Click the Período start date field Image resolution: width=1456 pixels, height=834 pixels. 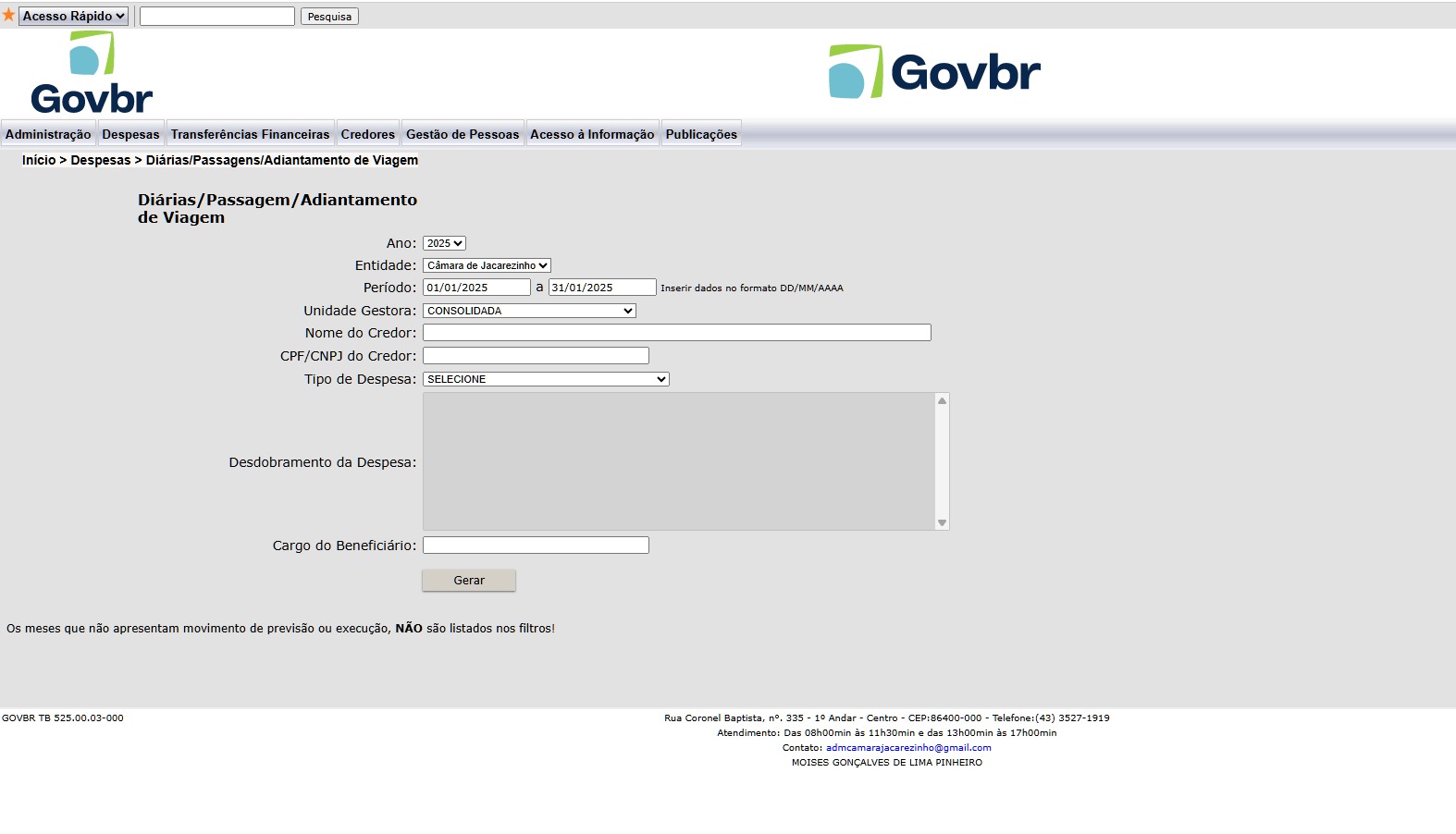click(x=476, y=288)
